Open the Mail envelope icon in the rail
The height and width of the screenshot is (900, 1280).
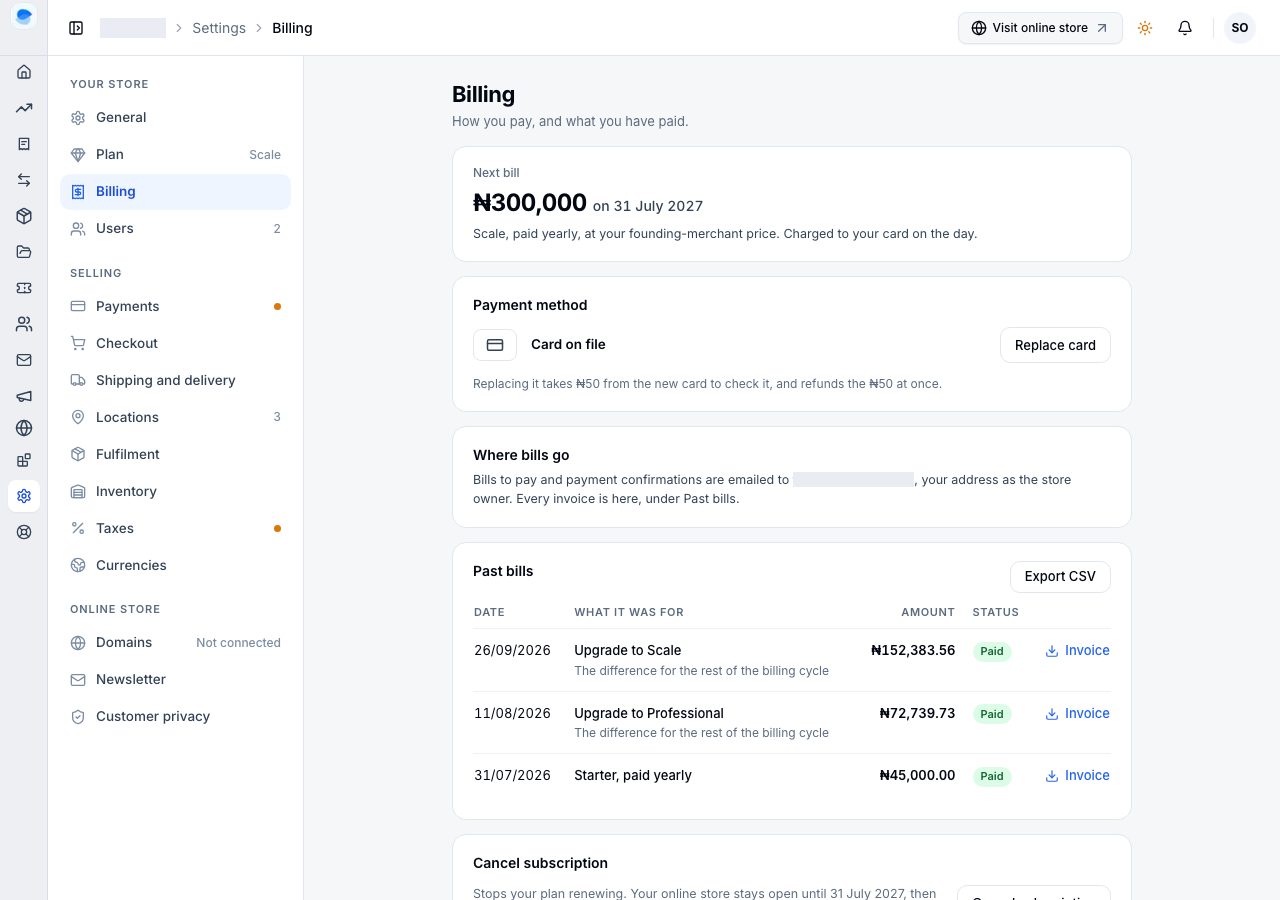click(x=24, y=360)
